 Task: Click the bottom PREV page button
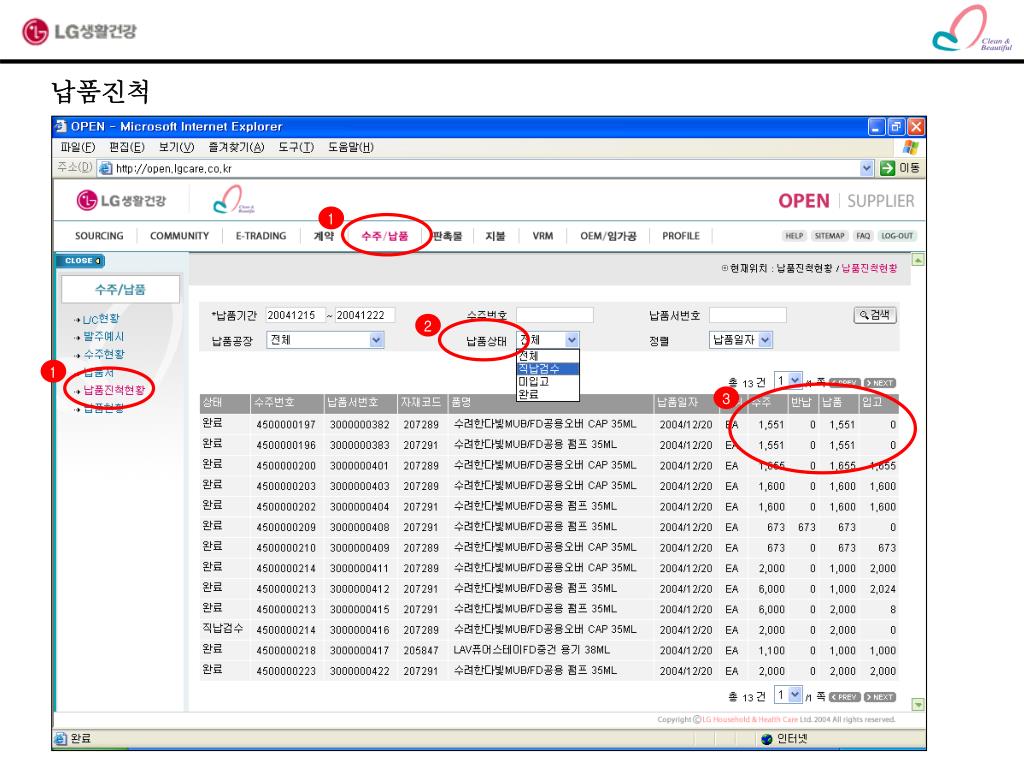pos(844,697)
